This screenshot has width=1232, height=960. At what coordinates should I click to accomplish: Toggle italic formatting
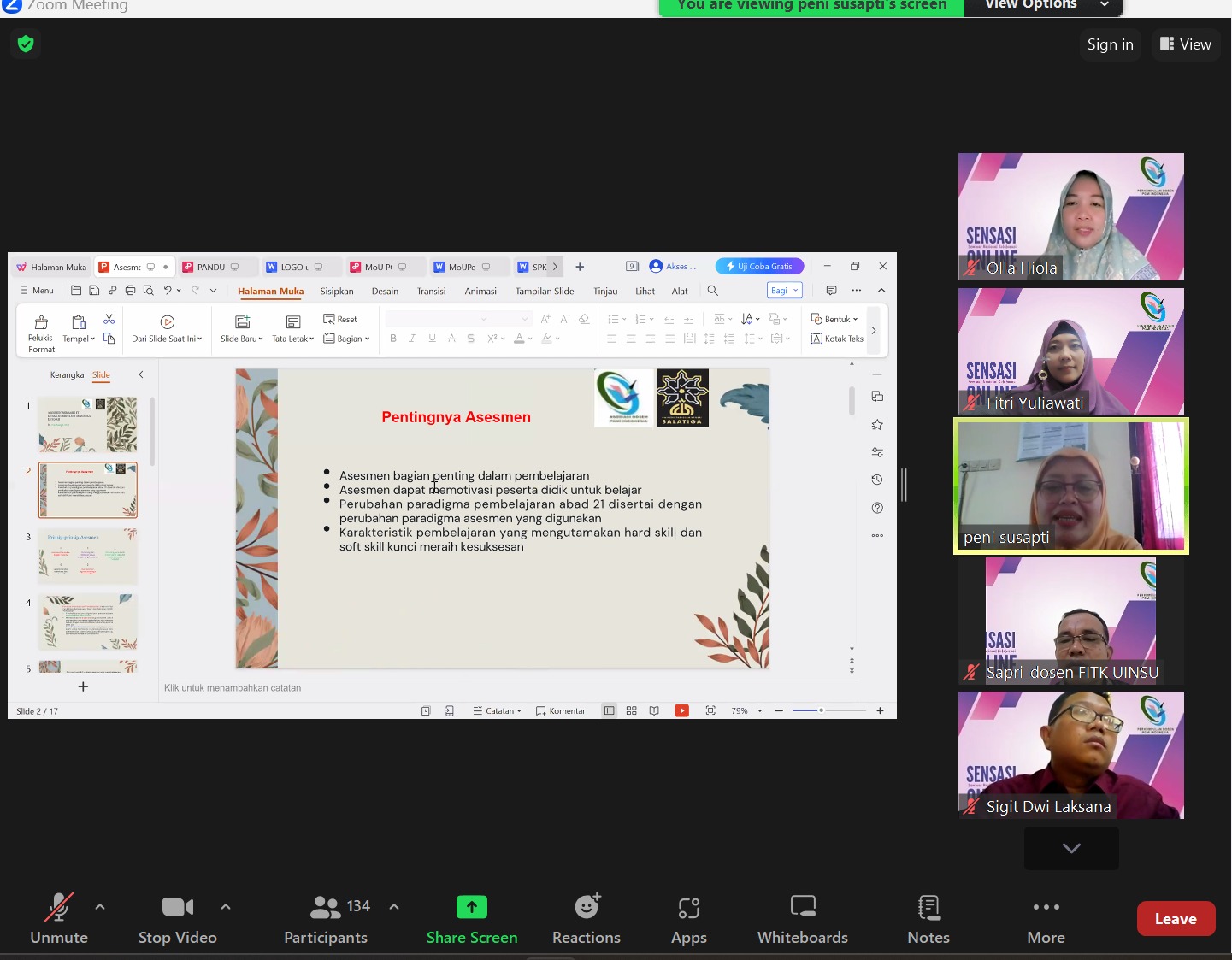click(412, 339)
